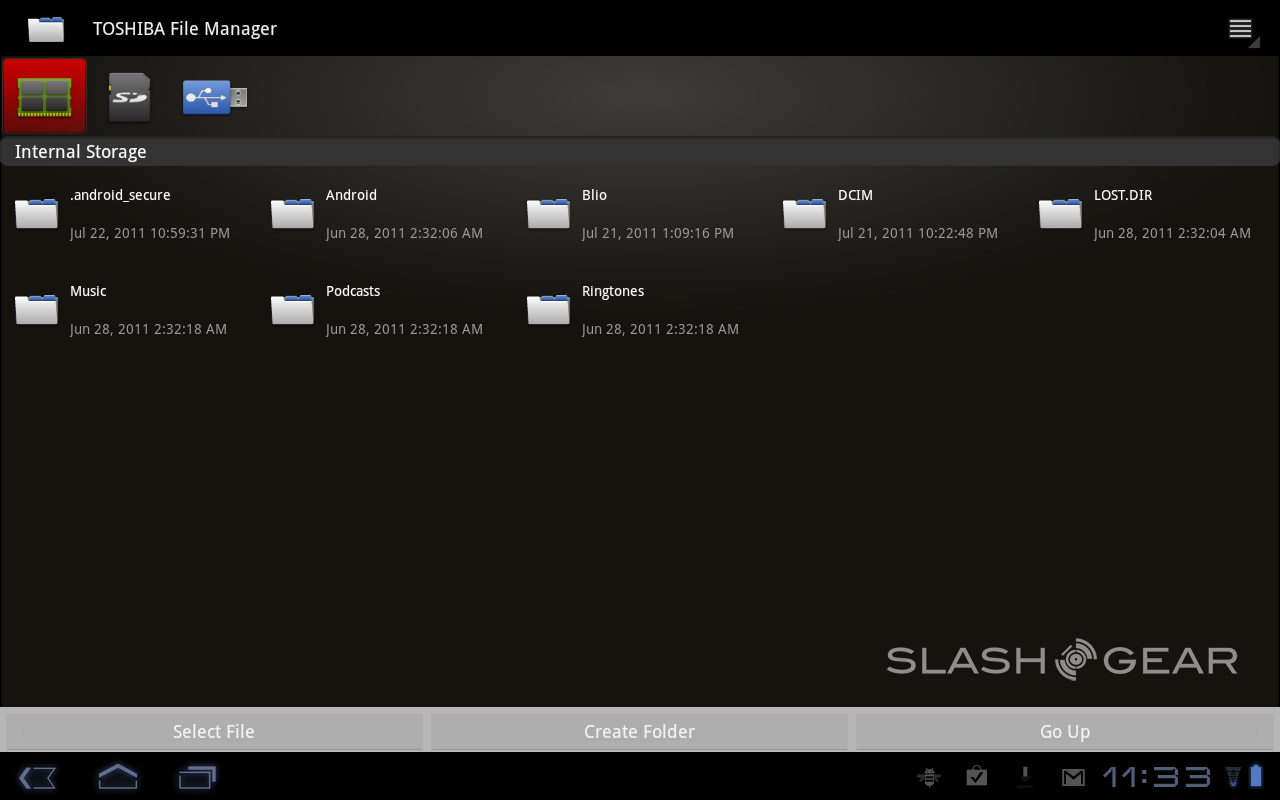
Task: Open the Ringtones folder icon
Action: (548, 309)
